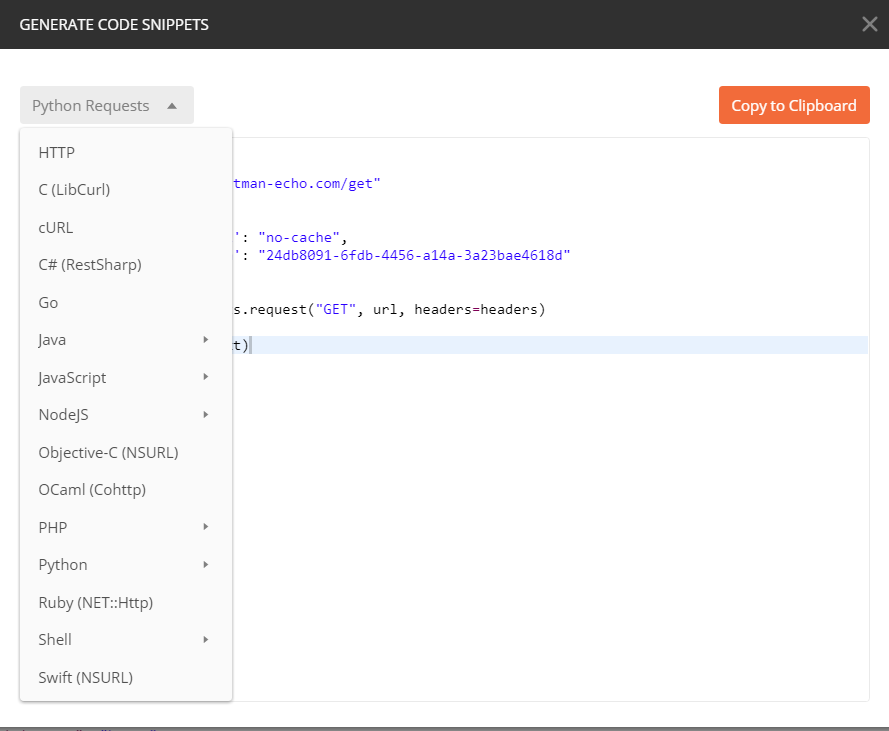This screenshot has height=731, width=889.
Task: Open the Shell submenu
Action: pyautogui.click(x=54, y=639)
